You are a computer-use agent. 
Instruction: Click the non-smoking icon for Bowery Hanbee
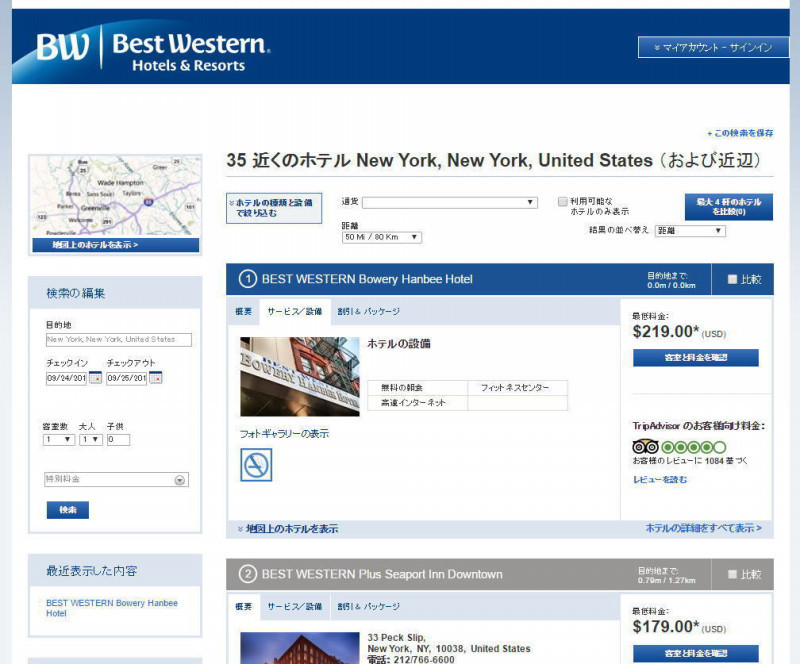tap(256, 465)
